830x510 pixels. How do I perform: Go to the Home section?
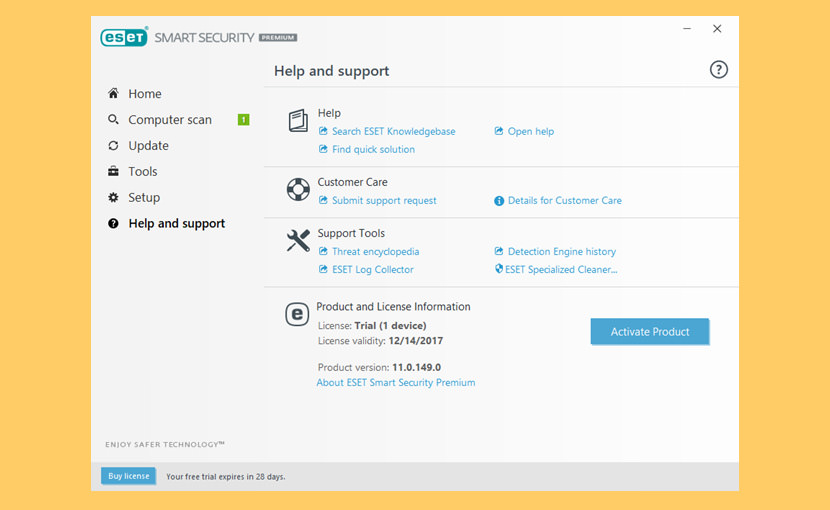145,94
